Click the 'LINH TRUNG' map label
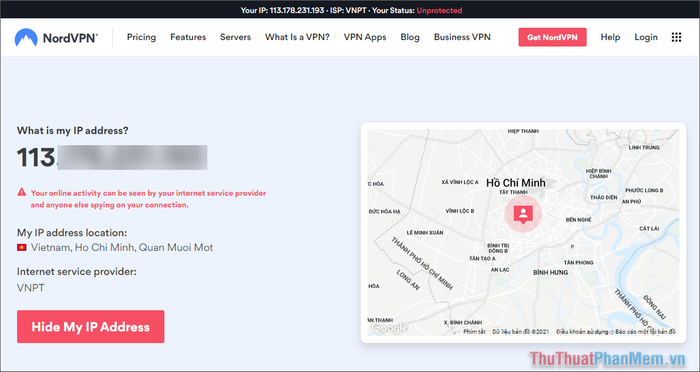This screenshot has height=372, width=700. click(x=644, y=147)
